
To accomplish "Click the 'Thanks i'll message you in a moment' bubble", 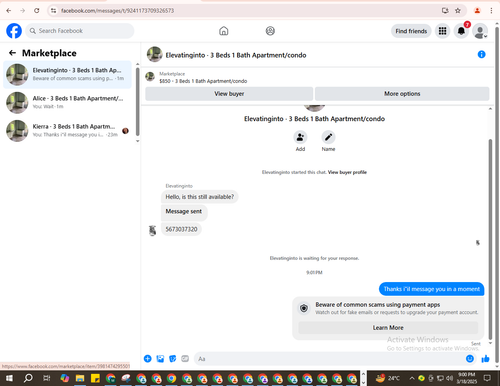I will [x=431, y=289].
